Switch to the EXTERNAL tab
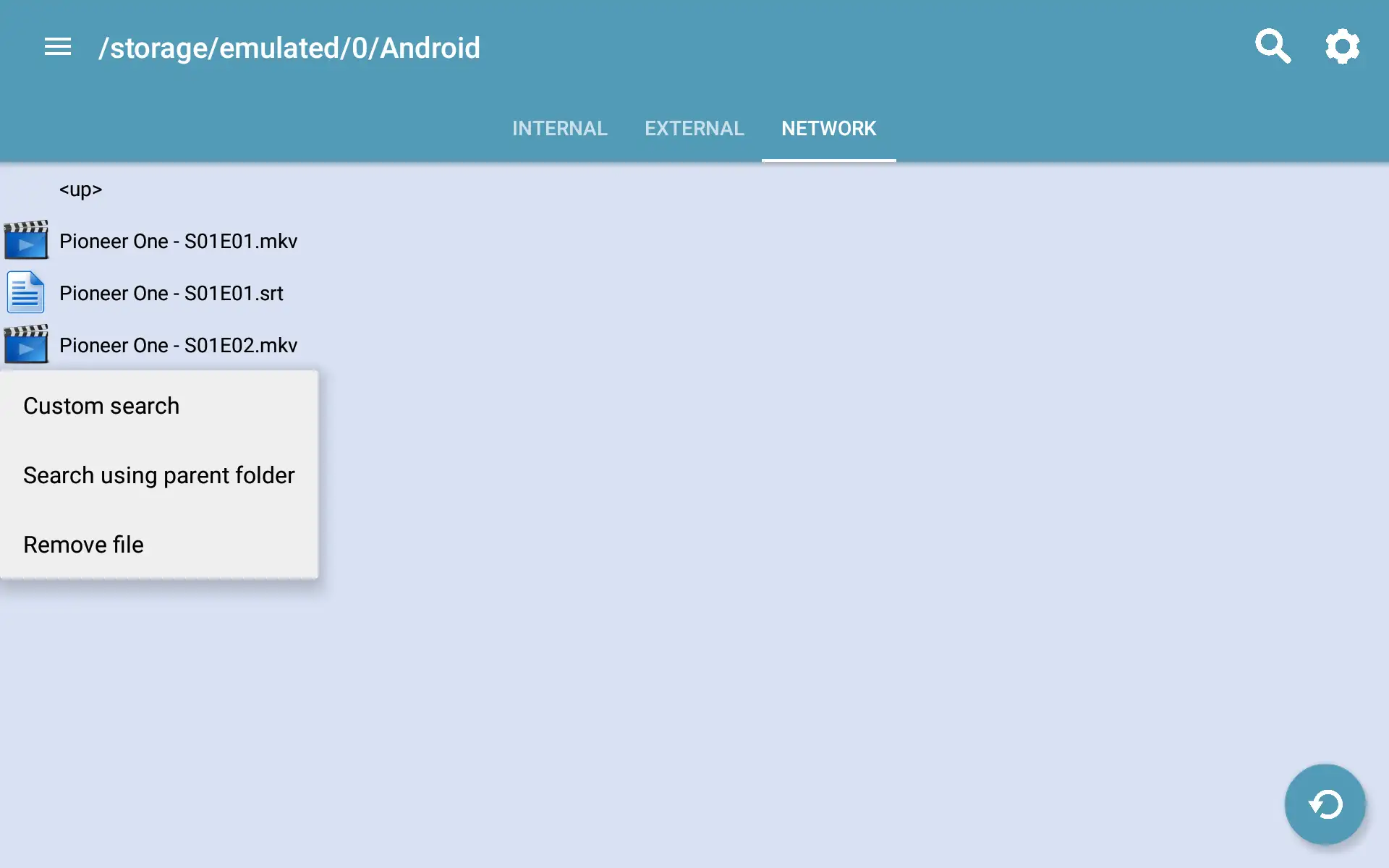Screen dimensions: 1389x868 694,129
